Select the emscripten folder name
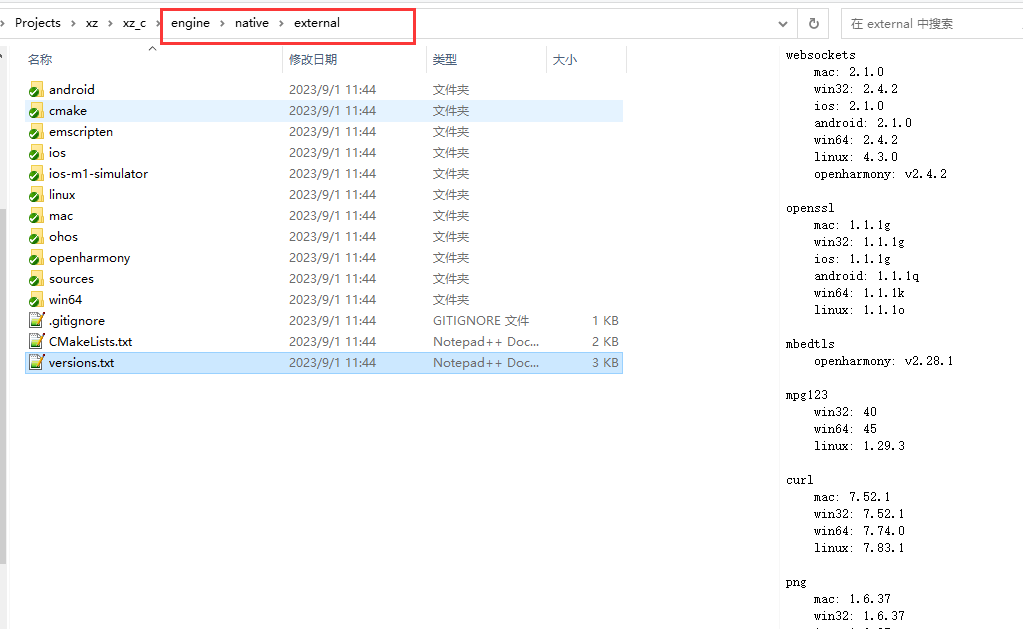The width and height of the screenshot is (1023, 629). [x=81, y=132]
